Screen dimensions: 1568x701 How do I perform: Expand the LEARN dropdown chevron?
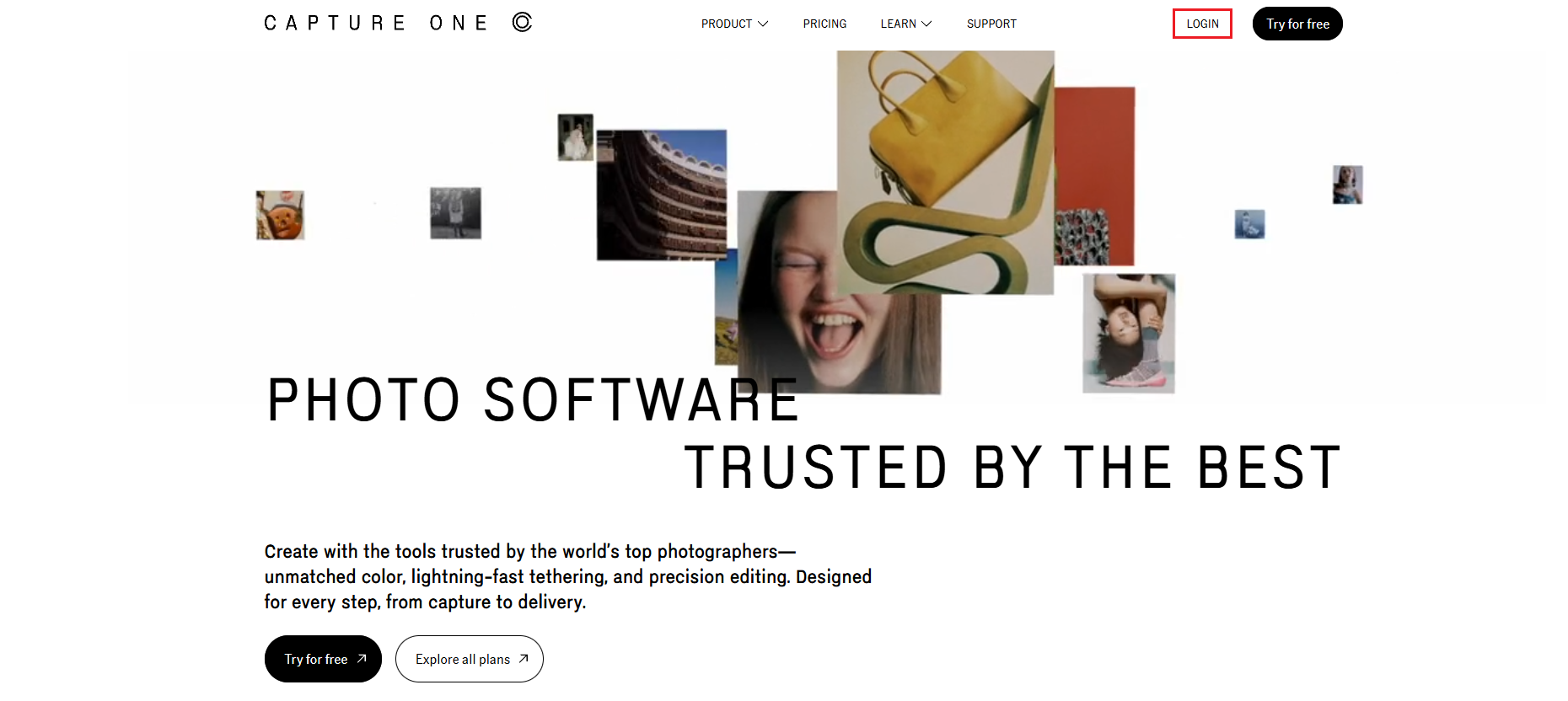[926, 24]
